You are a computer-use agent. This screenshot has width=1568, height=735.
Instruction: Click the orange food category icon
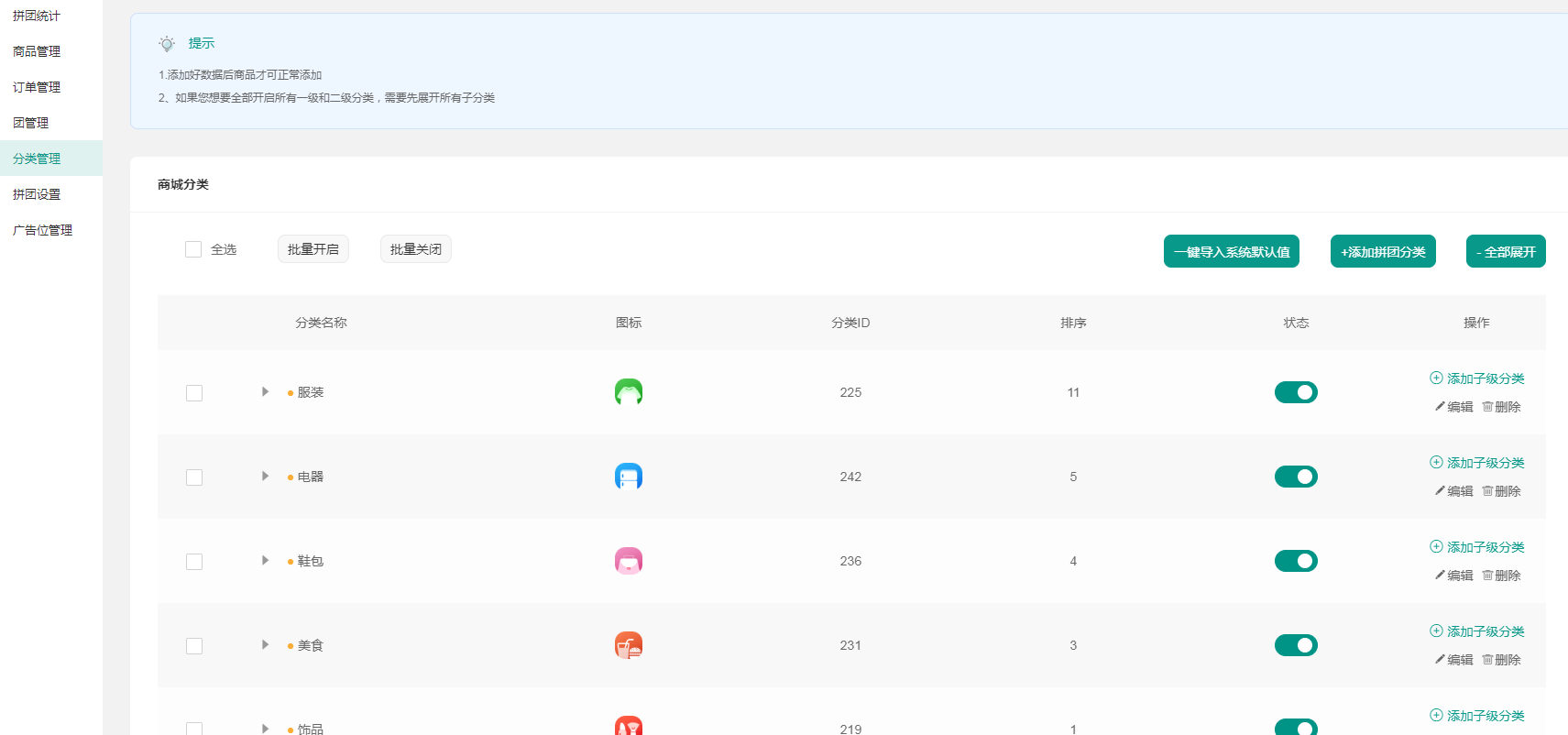[x=628, y=645]
